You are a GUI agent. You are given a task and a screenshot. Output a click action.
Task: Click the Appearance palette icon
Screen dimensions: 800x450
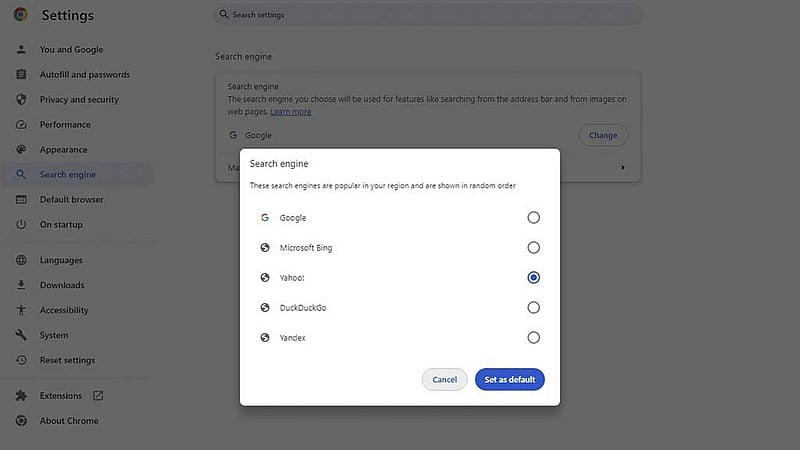(21, 149)
